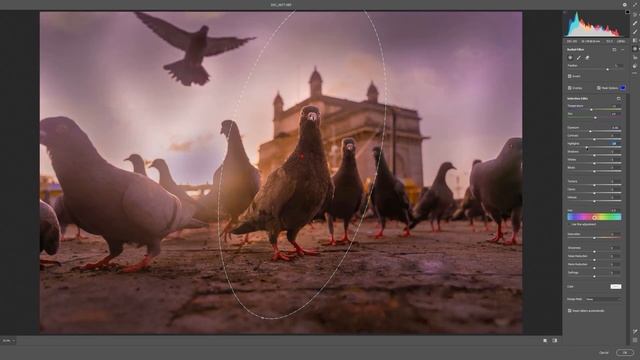Open the Overlay Mode dropdown
Viewport: 640px width, 360px height.
pos(603,299)
